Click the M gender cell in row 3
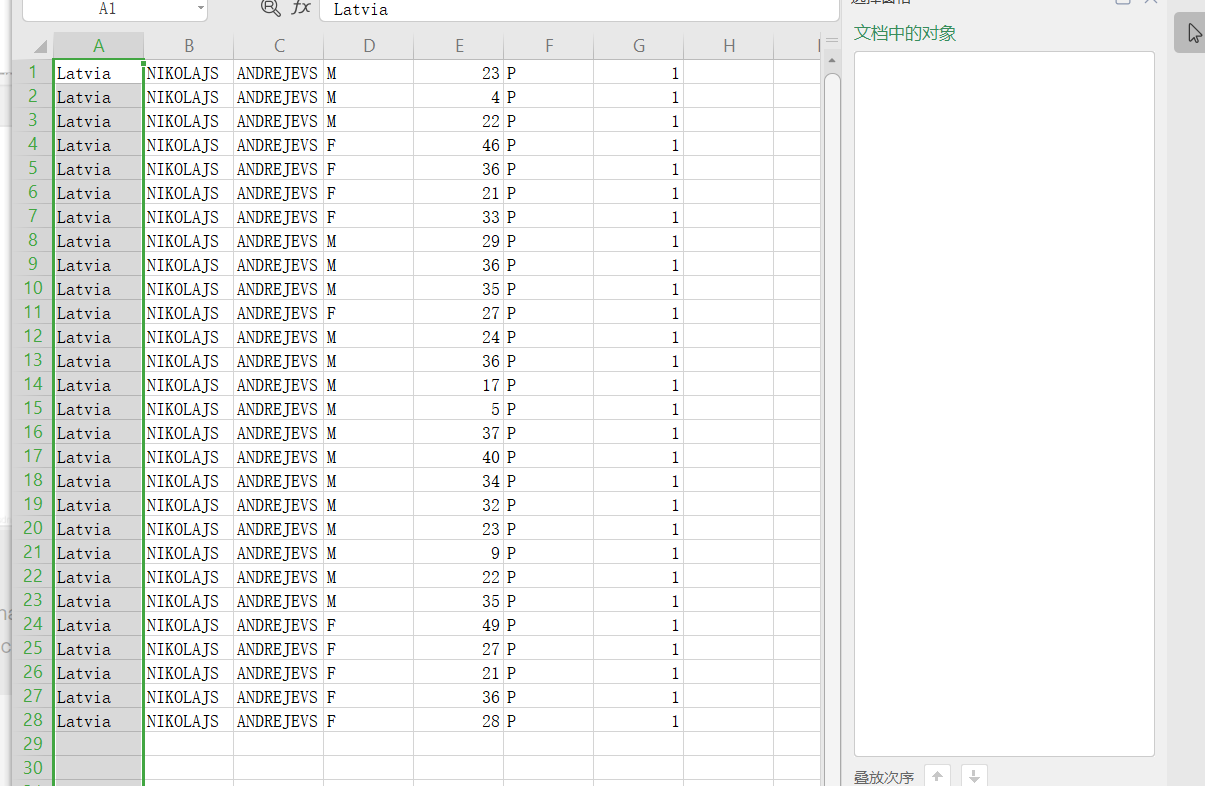This screenshot has width=1205, height=786. click(x=369, y=121)
